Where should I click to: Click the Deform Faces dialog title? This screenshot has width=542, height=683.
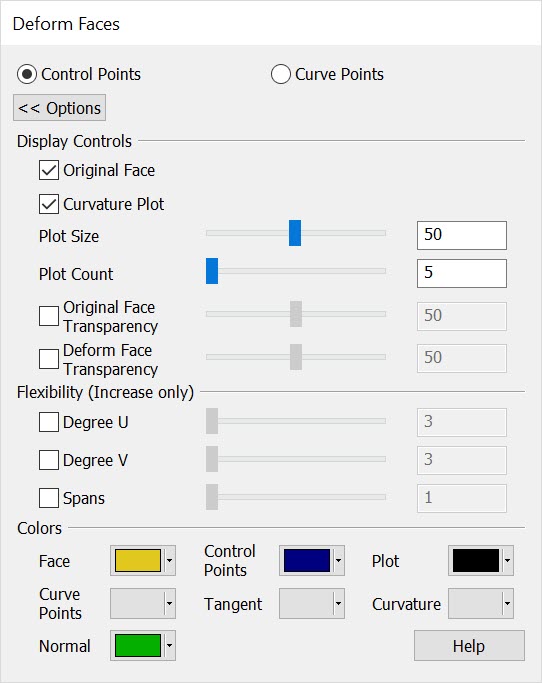coord(66,24)
